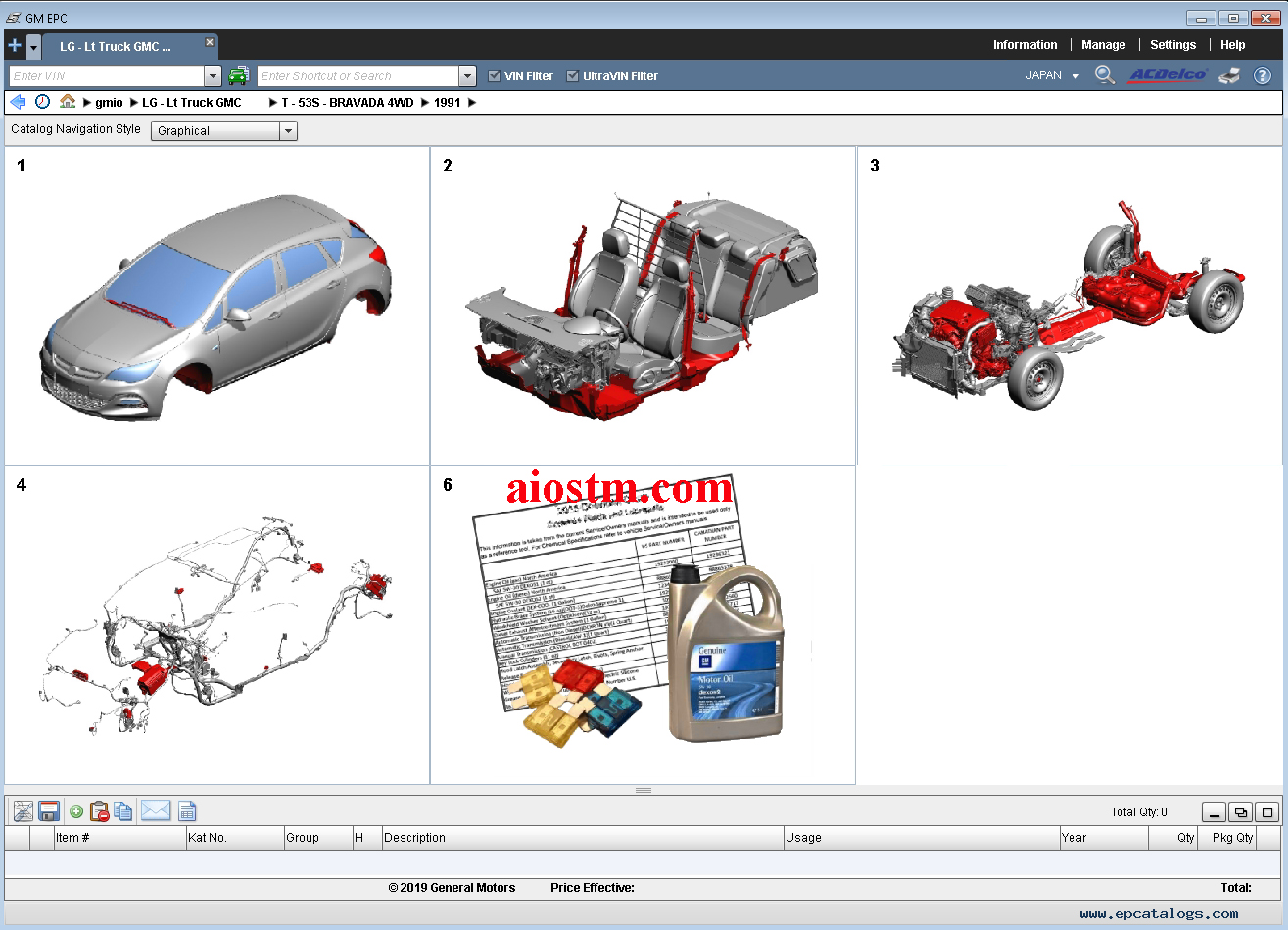The width and height of the screenshot is (1288, 930).
Task: Click the printer icon
Action: click(x=1229, y=75)
